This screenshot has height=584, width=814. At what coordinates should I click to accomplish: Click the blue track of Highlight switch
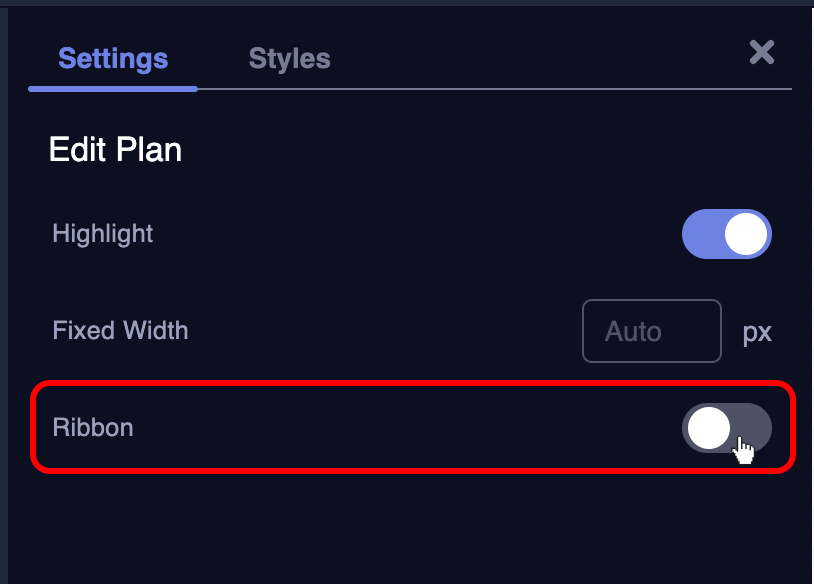pyautogui.click(x=701, y=234)
